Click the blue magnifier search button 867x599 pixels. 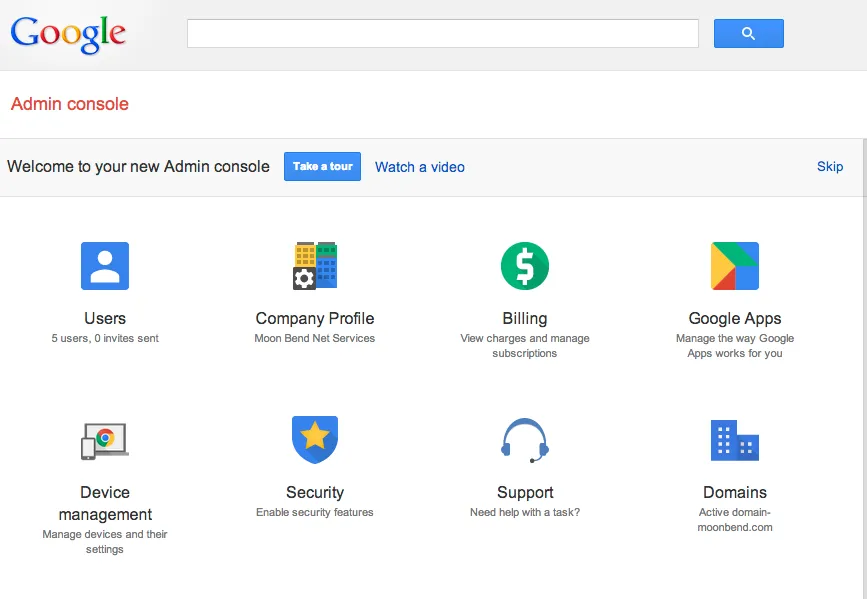coord(749,33)
